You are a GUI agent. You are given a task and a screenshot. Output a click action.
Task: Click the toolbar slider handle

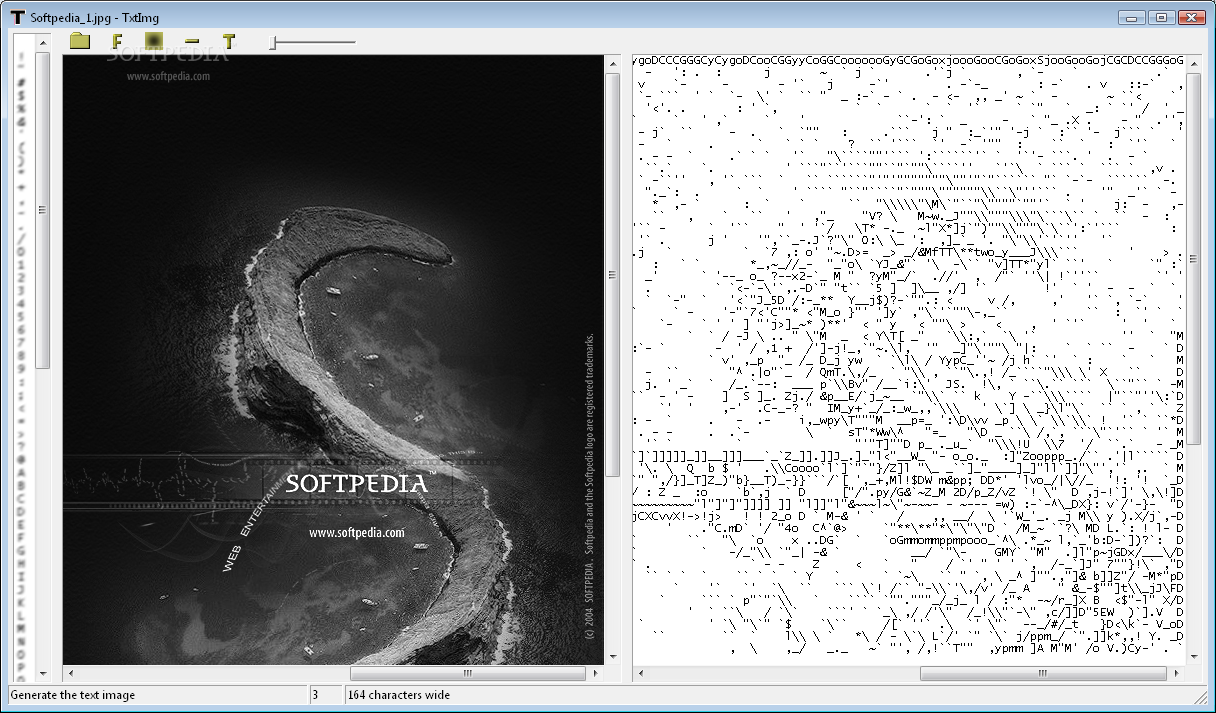273,42
